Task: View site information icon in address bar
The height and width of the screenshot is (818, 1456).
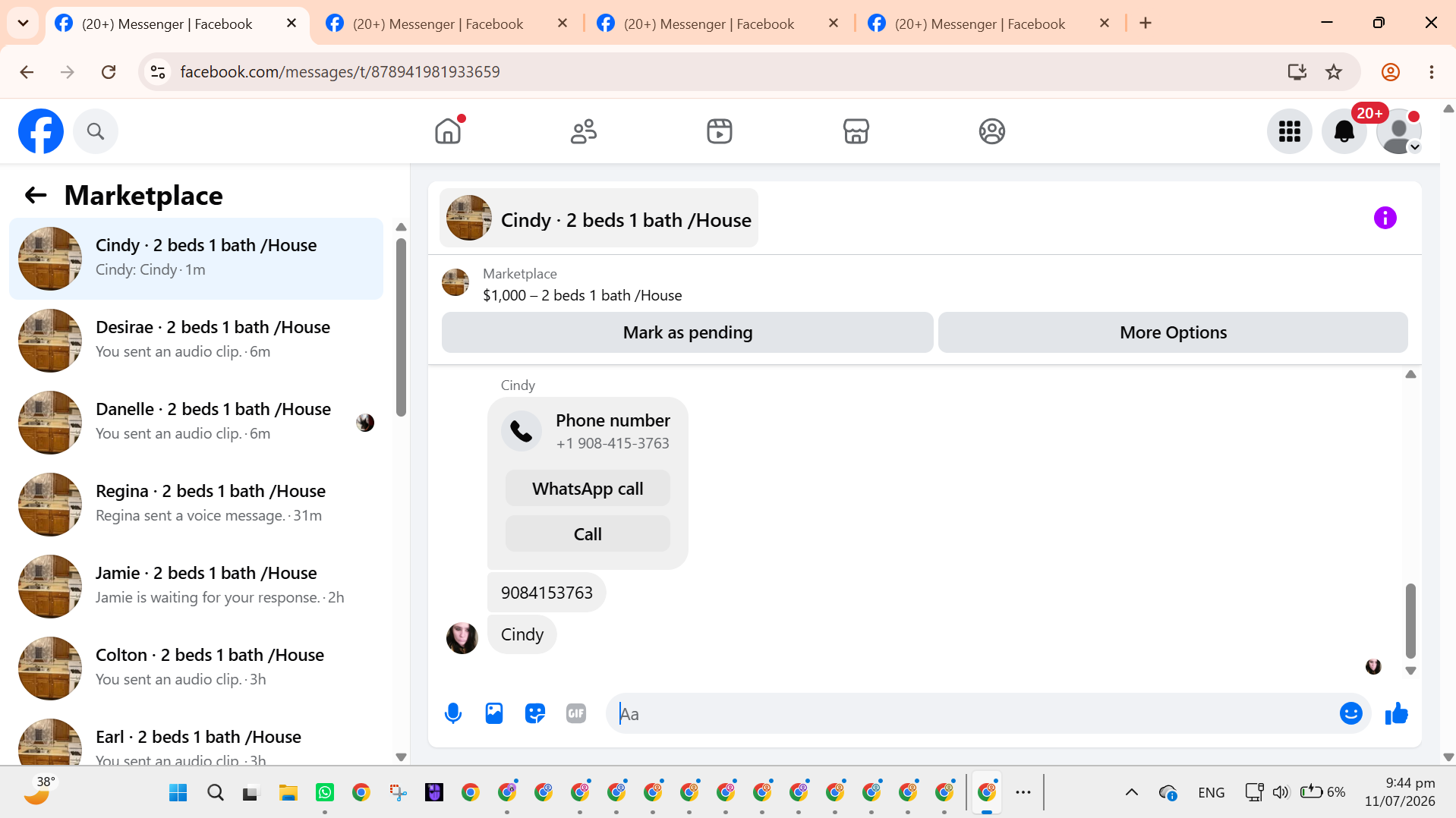Action: coord(158,72)
